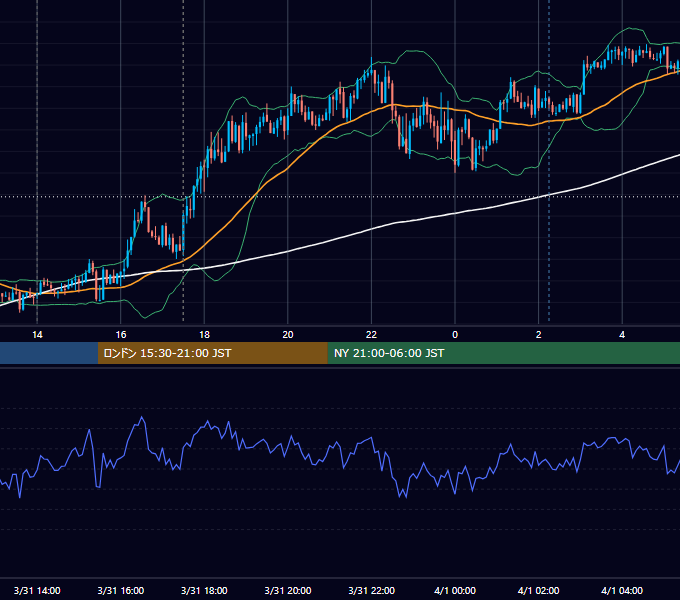Select the NY 21:00-06:00 JST session bar
Viewport: 680px width, 600px height.
click(x=503, y=353)
